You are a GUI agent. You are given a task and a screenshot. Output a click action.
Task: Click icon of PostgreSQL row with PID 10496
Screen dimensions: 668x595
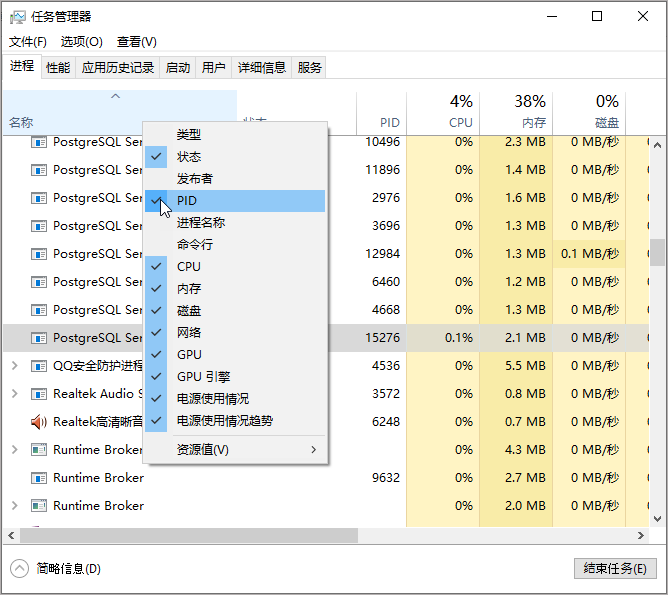[39, 142]
